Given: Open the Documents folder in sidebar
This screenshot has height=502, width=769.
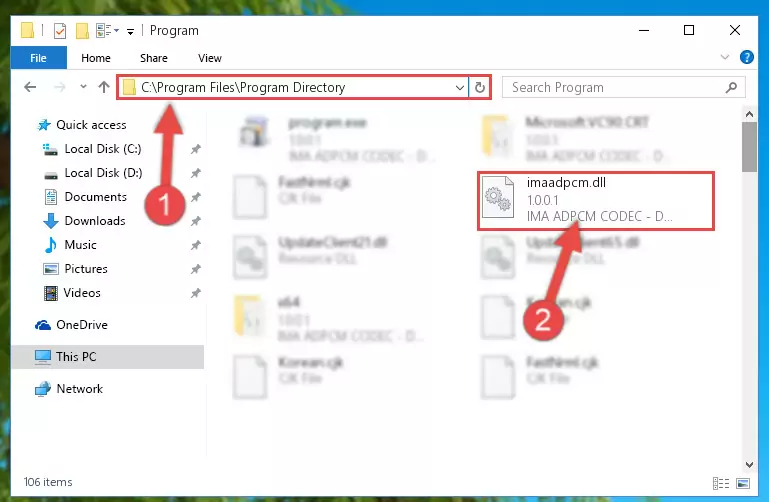Looking at the screenshot, I should click(96, 197).
